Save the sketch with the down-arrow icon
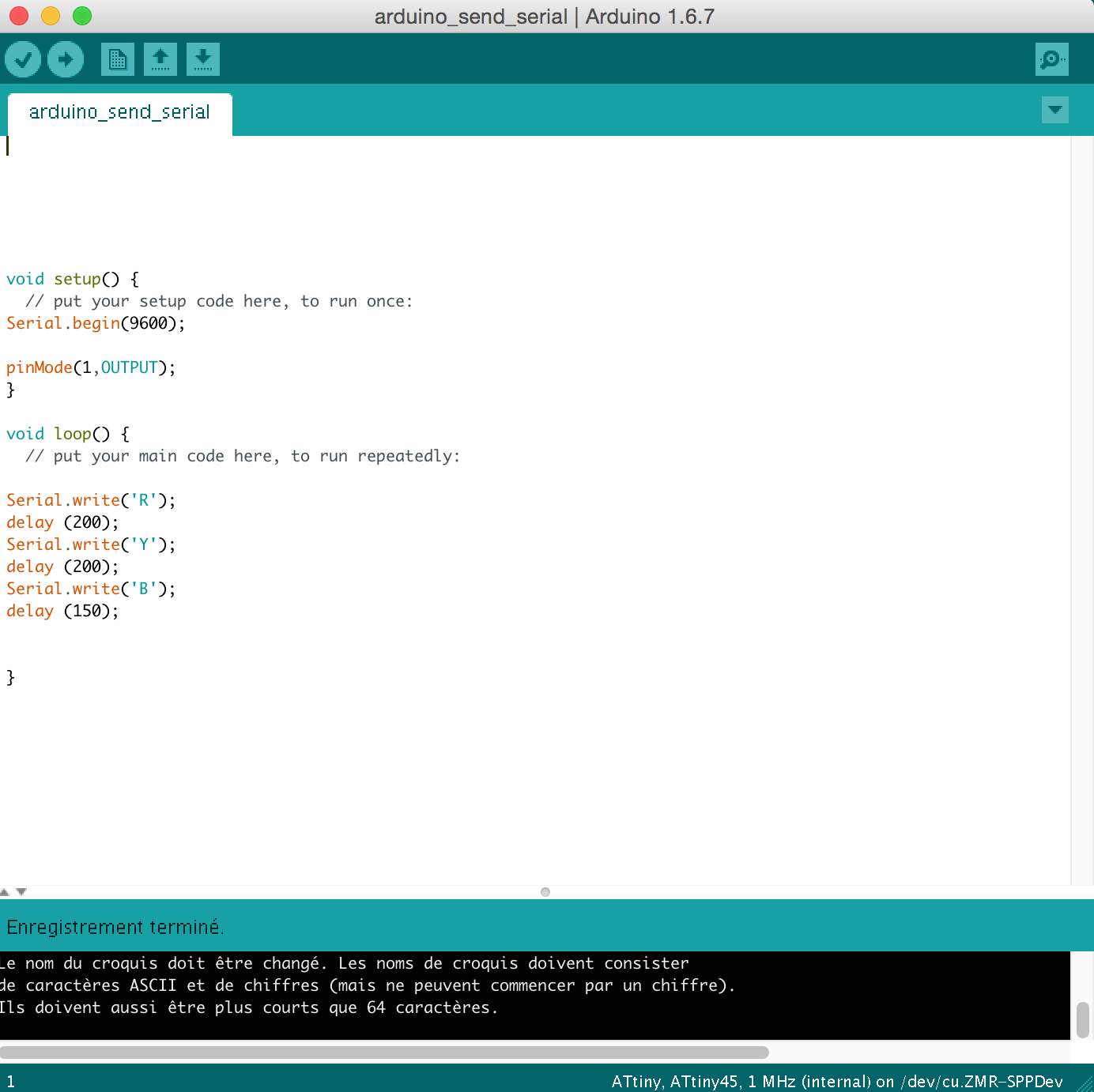 click(203, 59)
